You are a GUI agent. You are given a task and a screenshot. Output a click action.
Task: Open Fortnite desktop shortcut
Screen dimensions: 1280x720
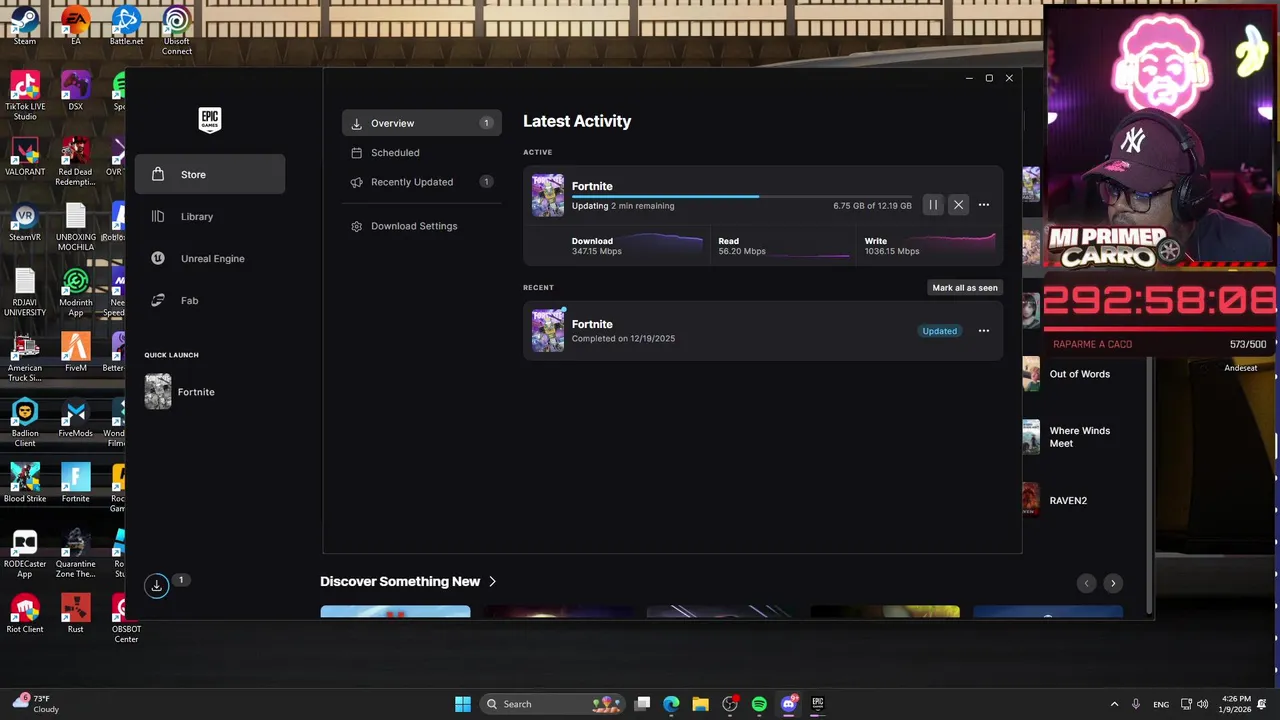76,483
